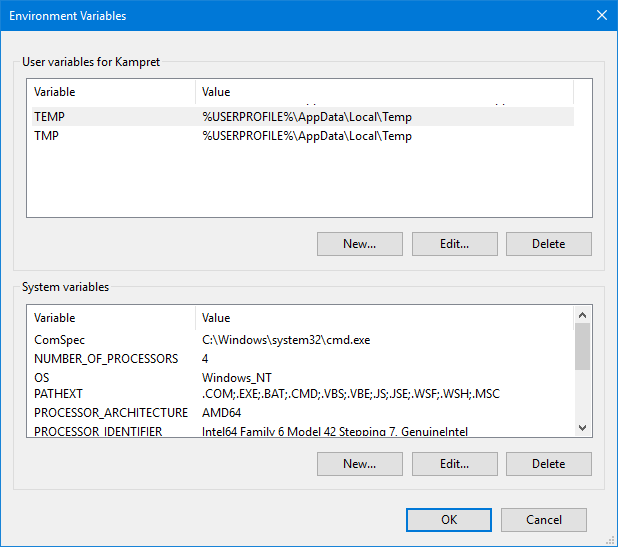Close the Environment Variables dialog
Viewport: 618px width, 547px height.
[x=601, y=15]
